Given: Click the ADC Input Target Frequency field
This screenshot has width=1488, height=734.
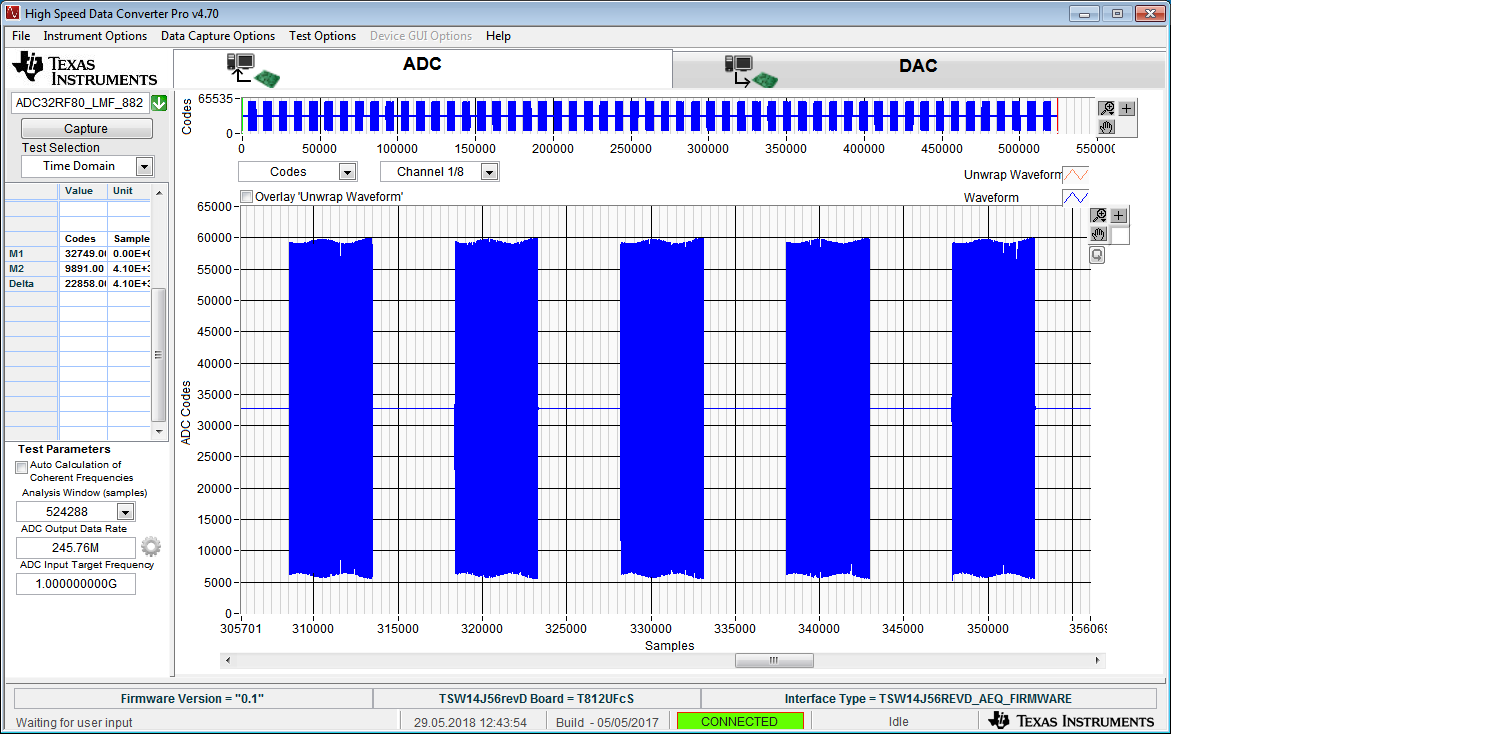Looking at the screenshot, I should click(x=76, y=584).
